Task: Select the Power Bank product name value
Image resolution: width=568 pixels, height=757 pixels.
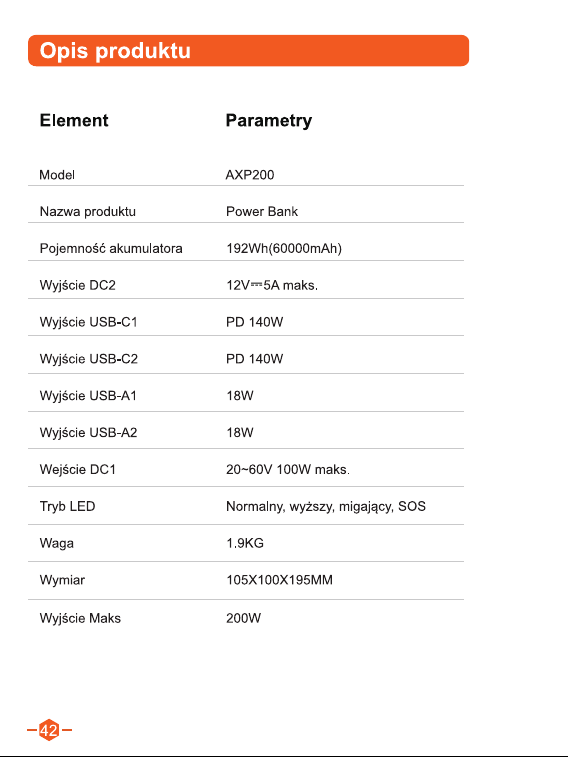Action: click(262, 211)
